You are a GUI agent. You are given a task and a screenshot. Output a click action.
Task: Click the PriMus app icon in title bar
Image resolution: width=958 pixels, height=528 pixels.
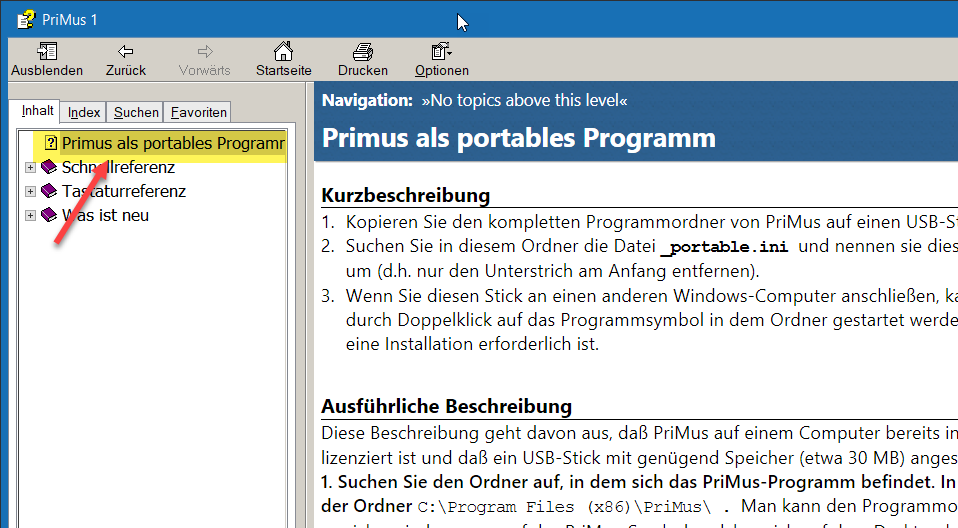[26, 19]
